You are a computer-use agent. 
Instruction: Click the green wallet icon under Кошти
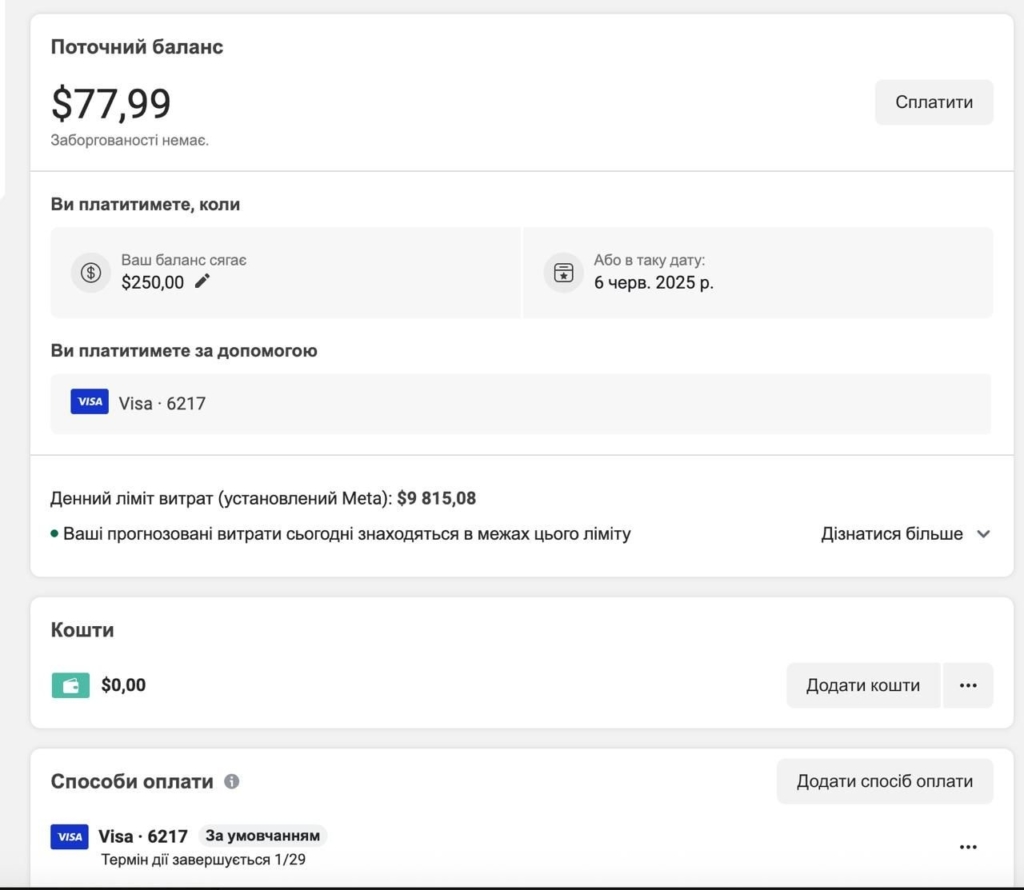coord(70,686)
